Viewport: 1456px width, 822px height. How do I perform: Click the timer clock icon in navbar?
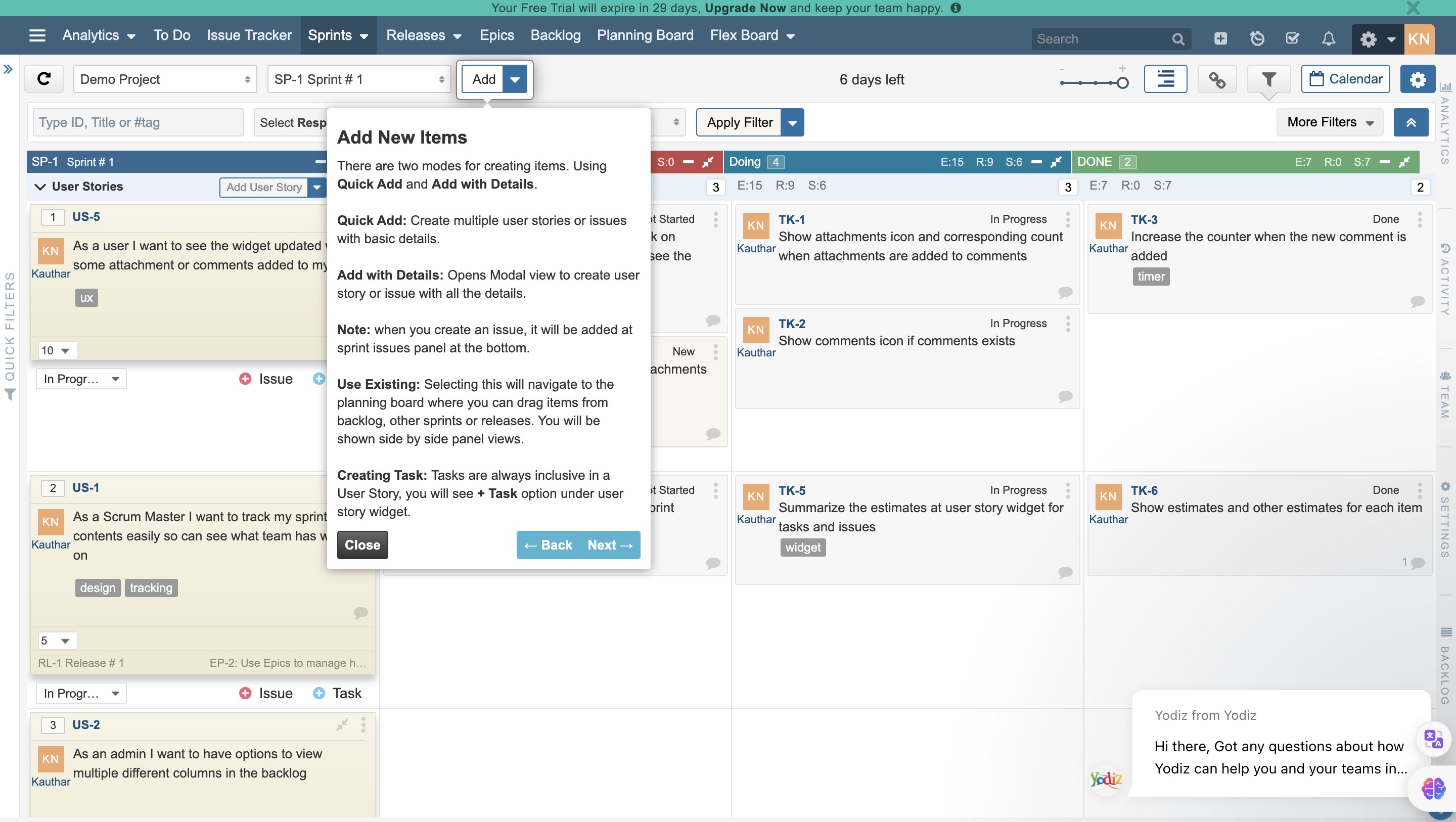tap(1256, 38)
